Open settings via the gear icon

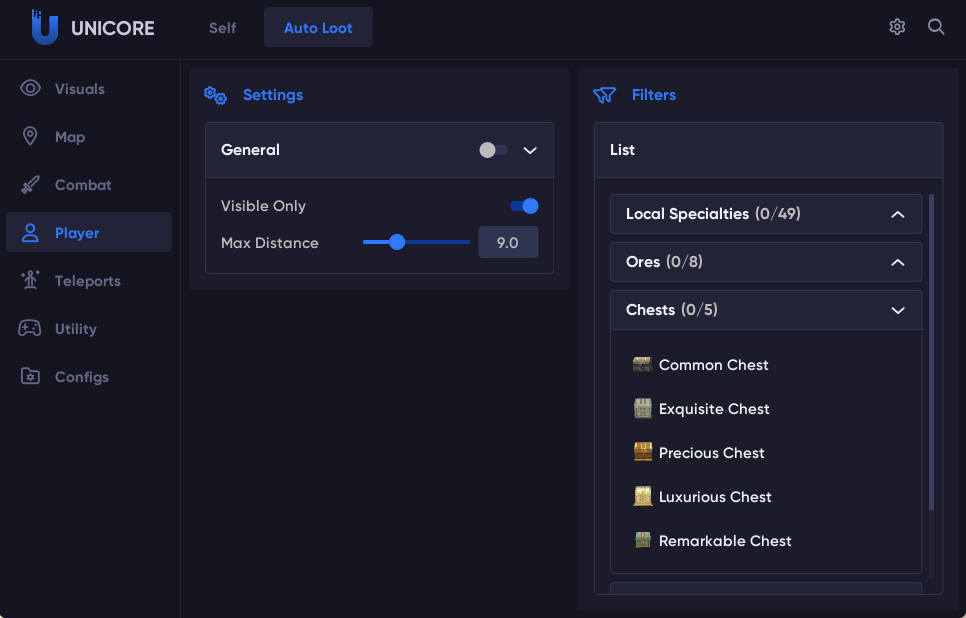[x=897, y=27]
